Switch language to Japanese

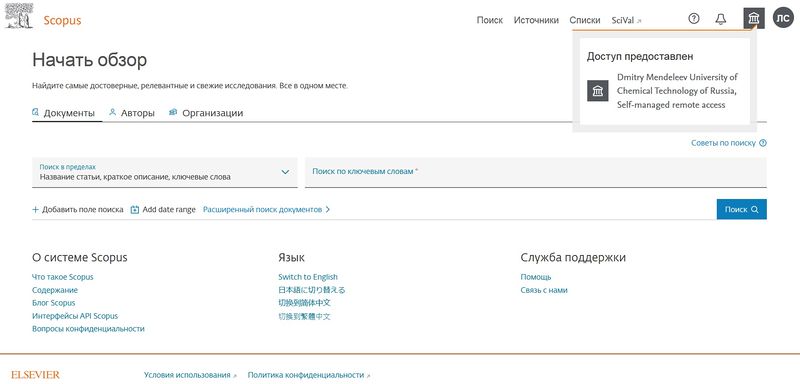click(x=312, y=290)
